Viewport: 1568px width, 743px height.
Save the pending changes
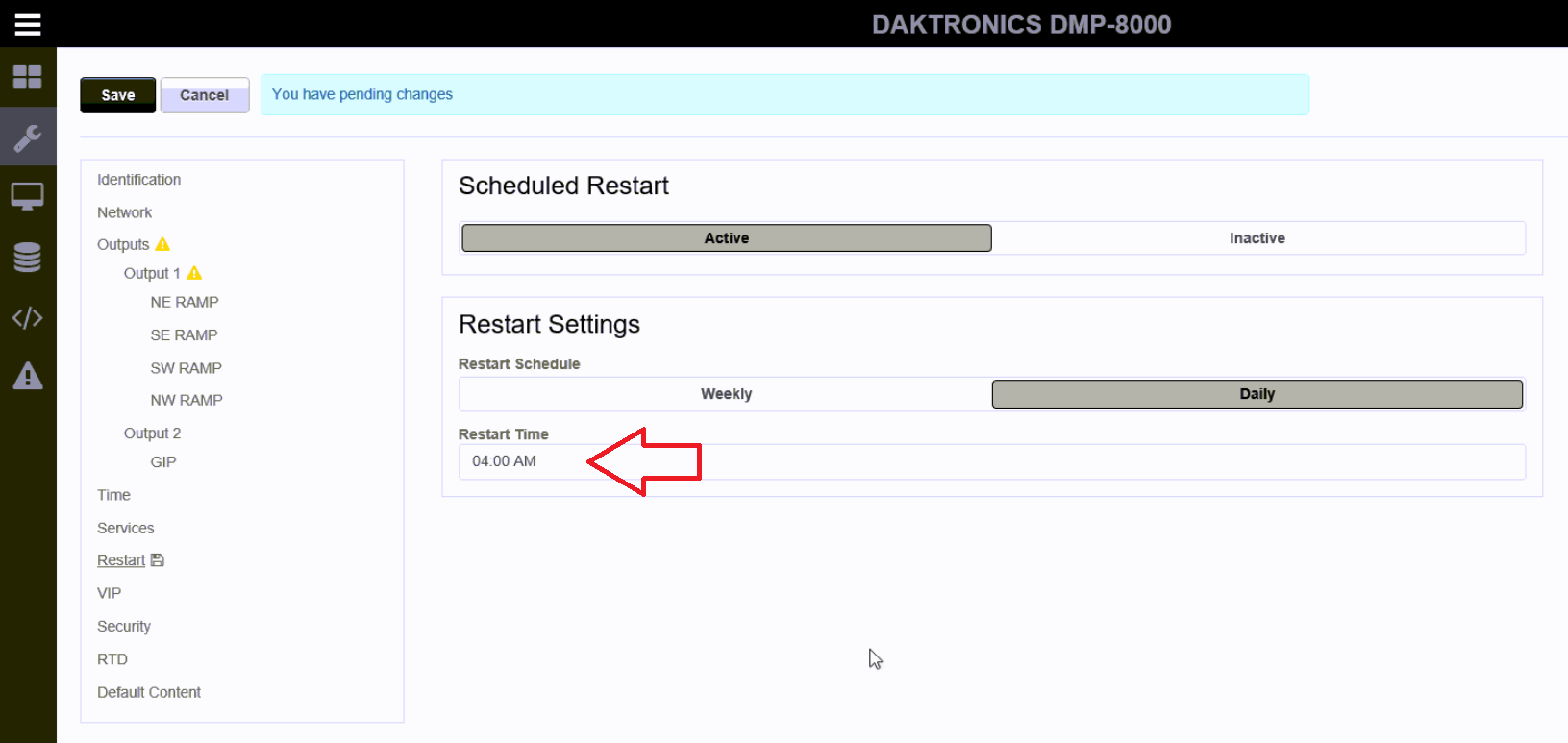coord(117,95)
